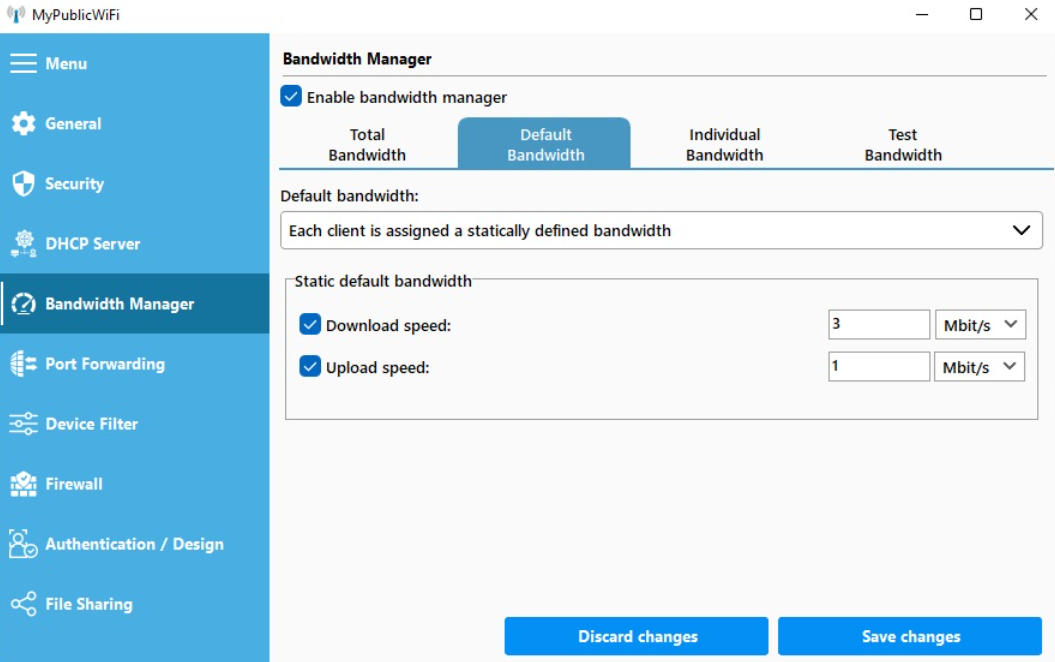Image resolution: width=1055 pixels, height=662 pixels.
Task: Switch to the Individual Bandwidth tab
Action: click(x=724, y=145)
